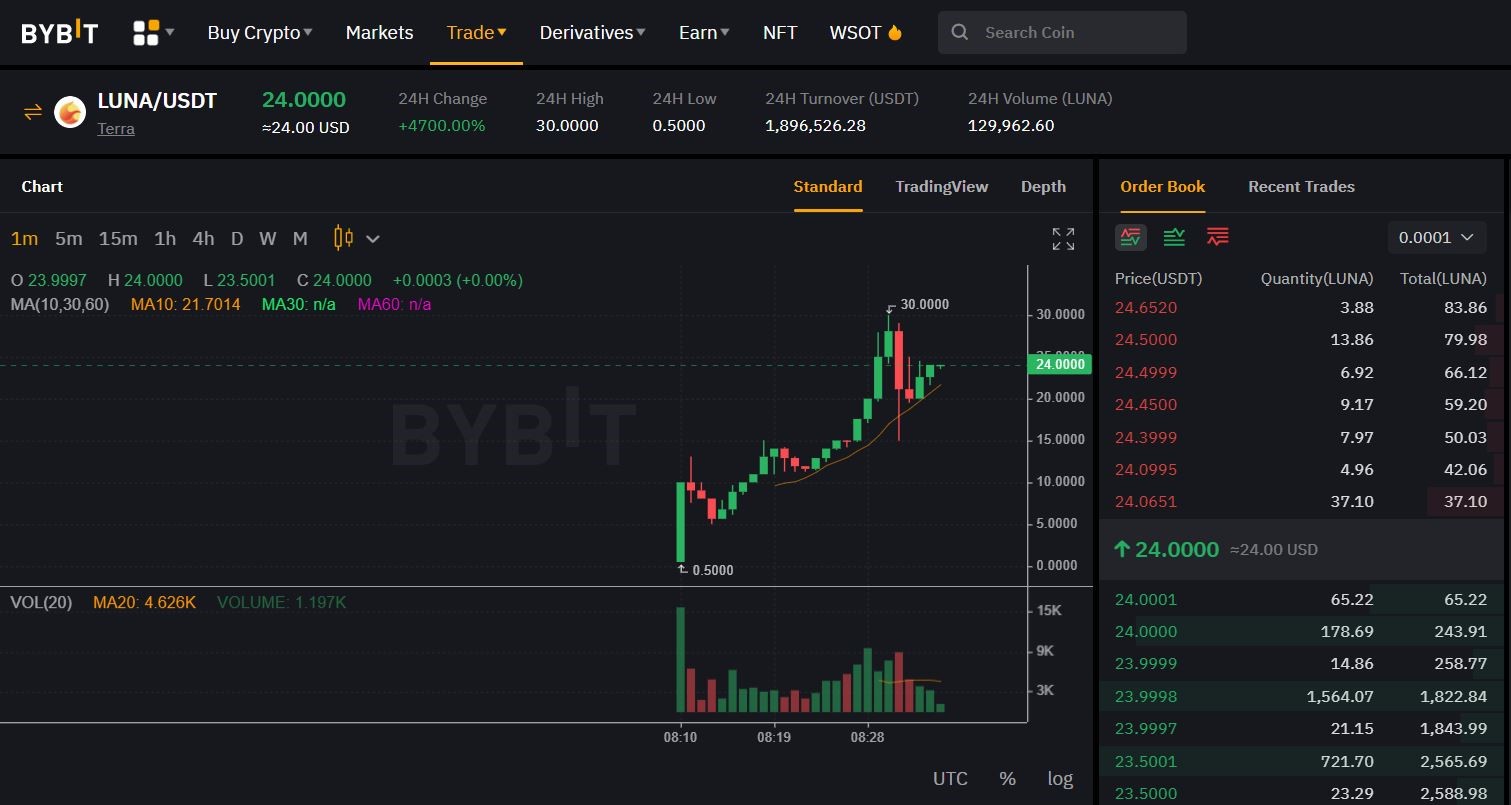Click the MA10: 21.7014 indicator label
This screenshot has width=1511, height=805.
point(185,304)
